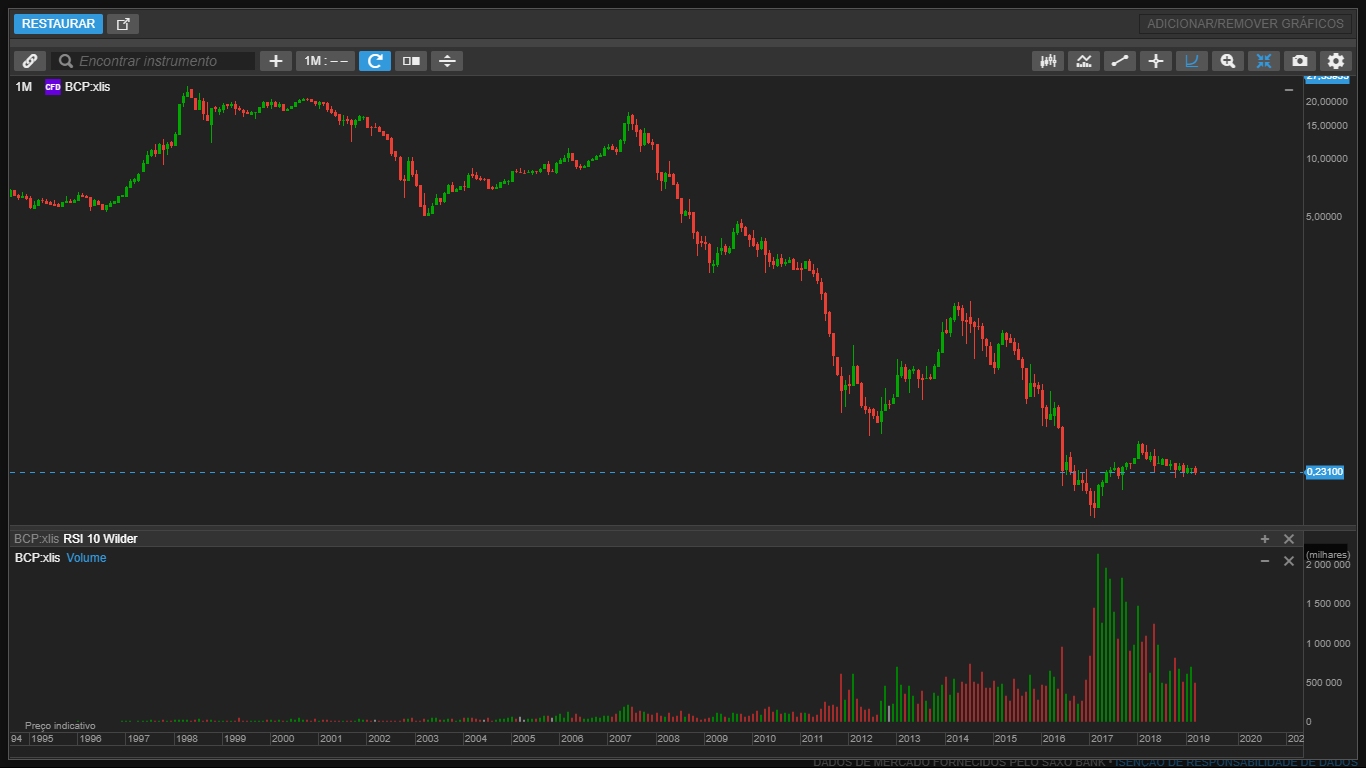Image resolution: width=1366 pixels, height=768 pixels.
Task: Open the chart type candlestick icon
Action: 1048,61
